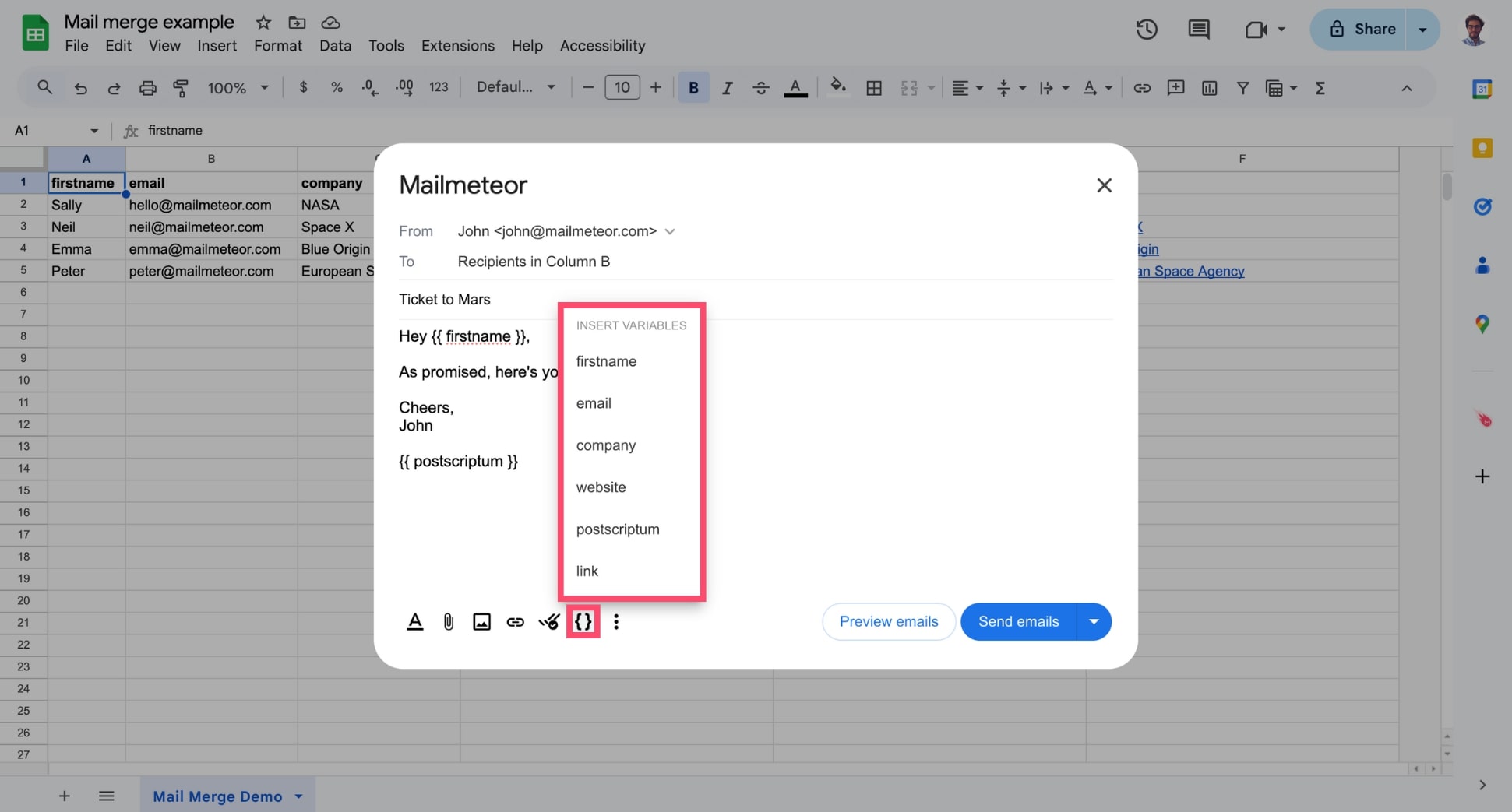Add a new sheet with plus button
This screenshot has width=1512, height=812.
[64, 796]
